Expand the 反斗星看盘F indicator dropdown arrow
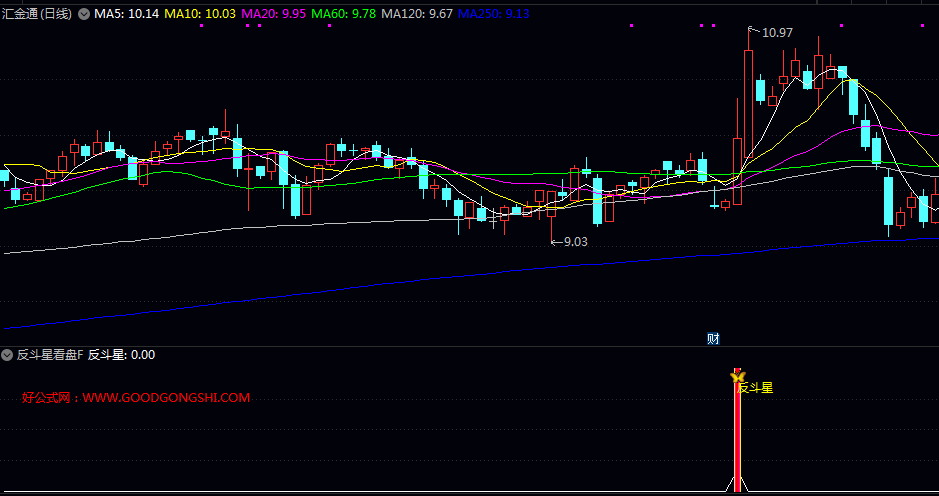This screenshot has height=496, width=939. pyautogui.click(x=7, y=355)
